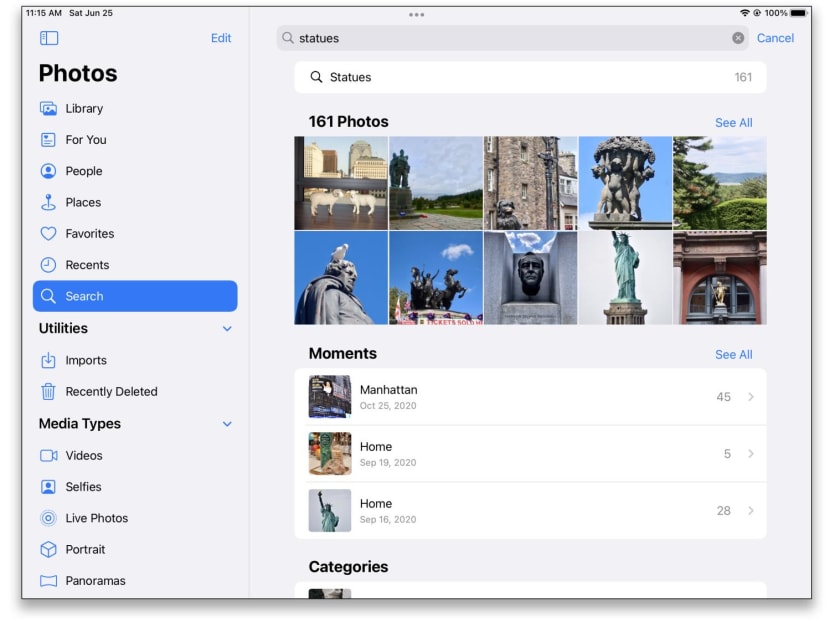Click the People person icon
This screenshot has width=830, height=622.
[x=48, y=171]
